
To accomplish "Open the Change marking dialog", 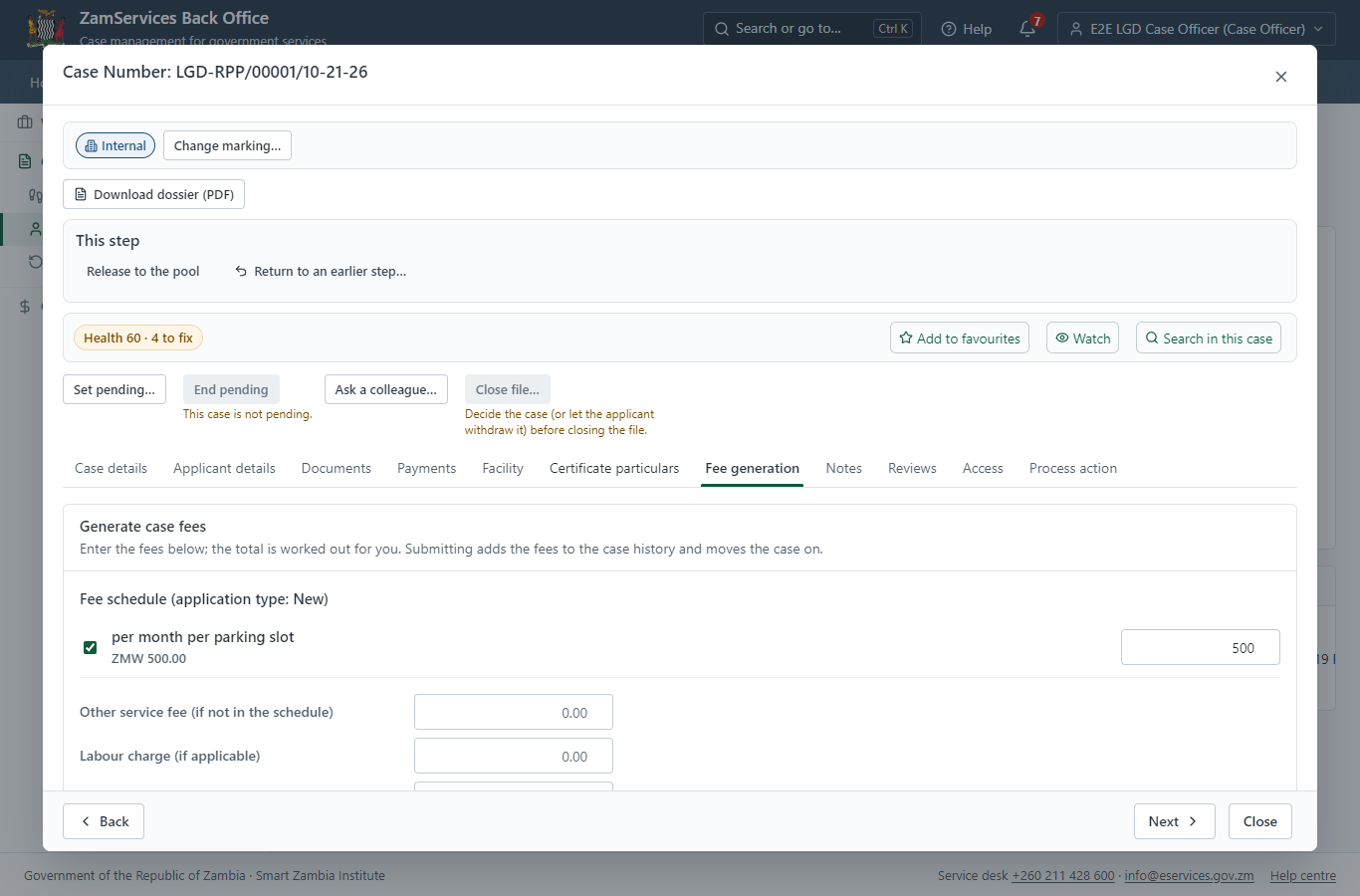I will [227, 145].
